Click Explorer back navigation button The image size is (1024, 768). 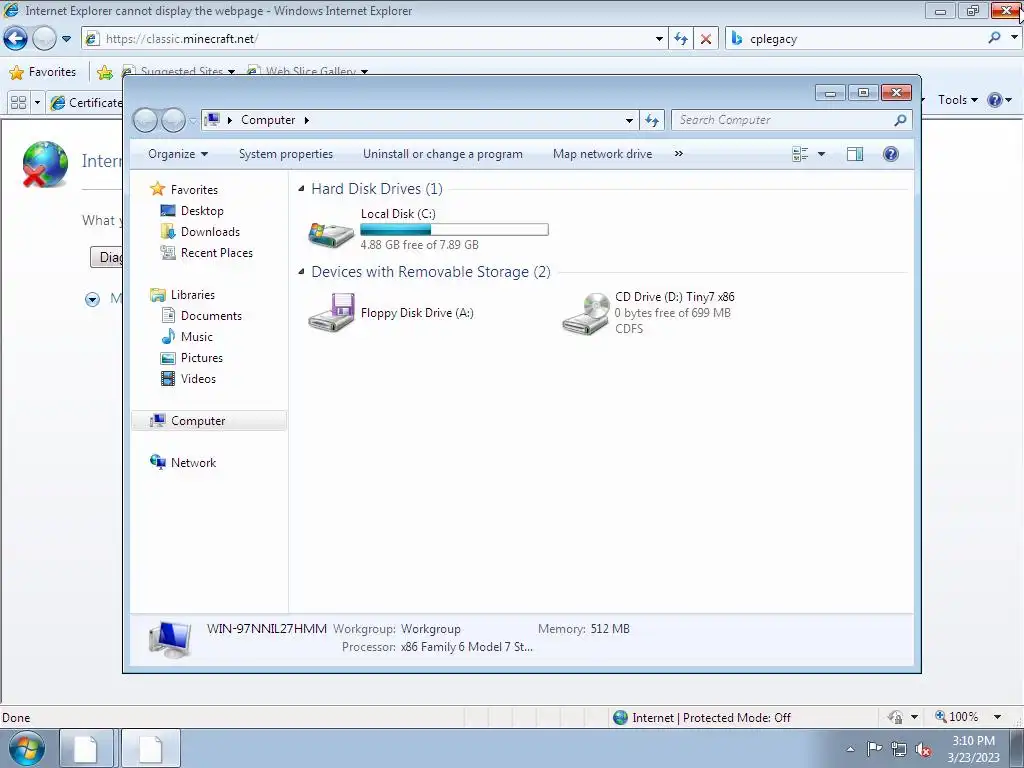(x=145, y=120)
